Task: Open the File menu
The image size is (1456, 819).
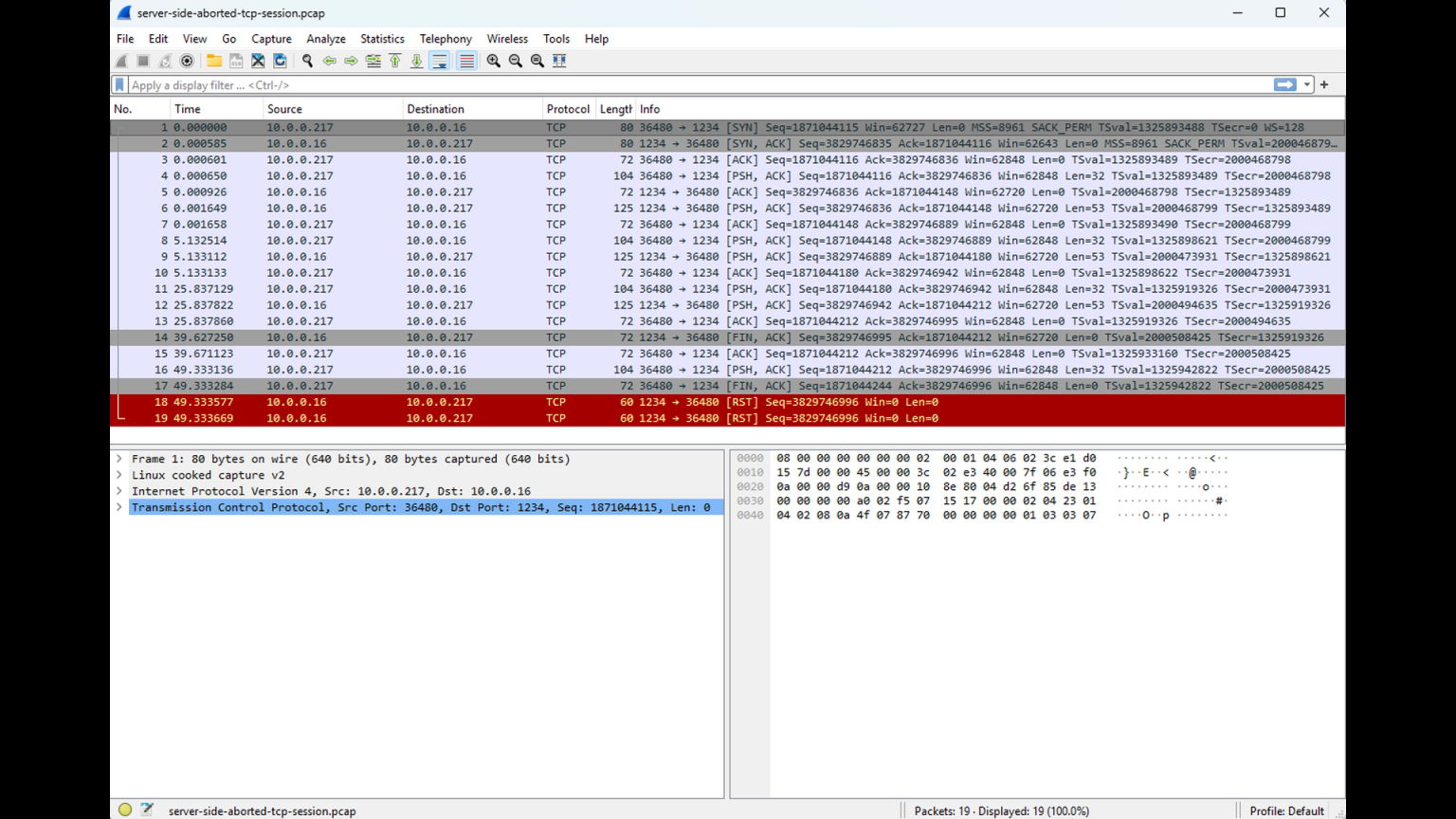Action: tap(125, 39)
